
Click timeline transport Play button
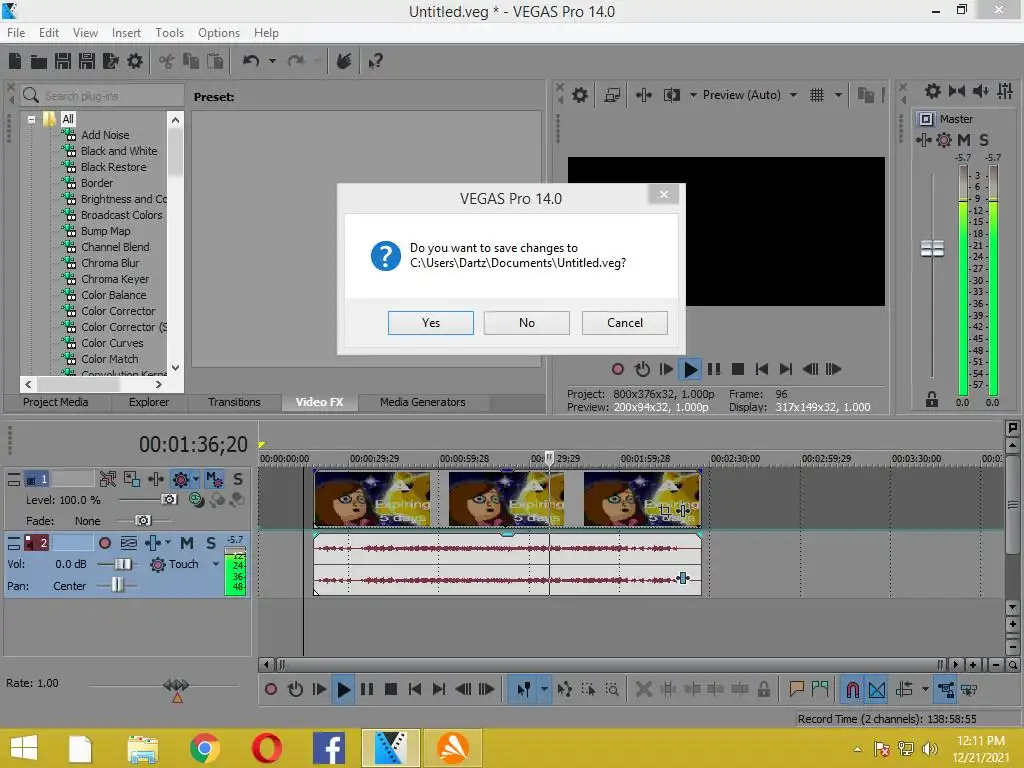coord(343,690)
